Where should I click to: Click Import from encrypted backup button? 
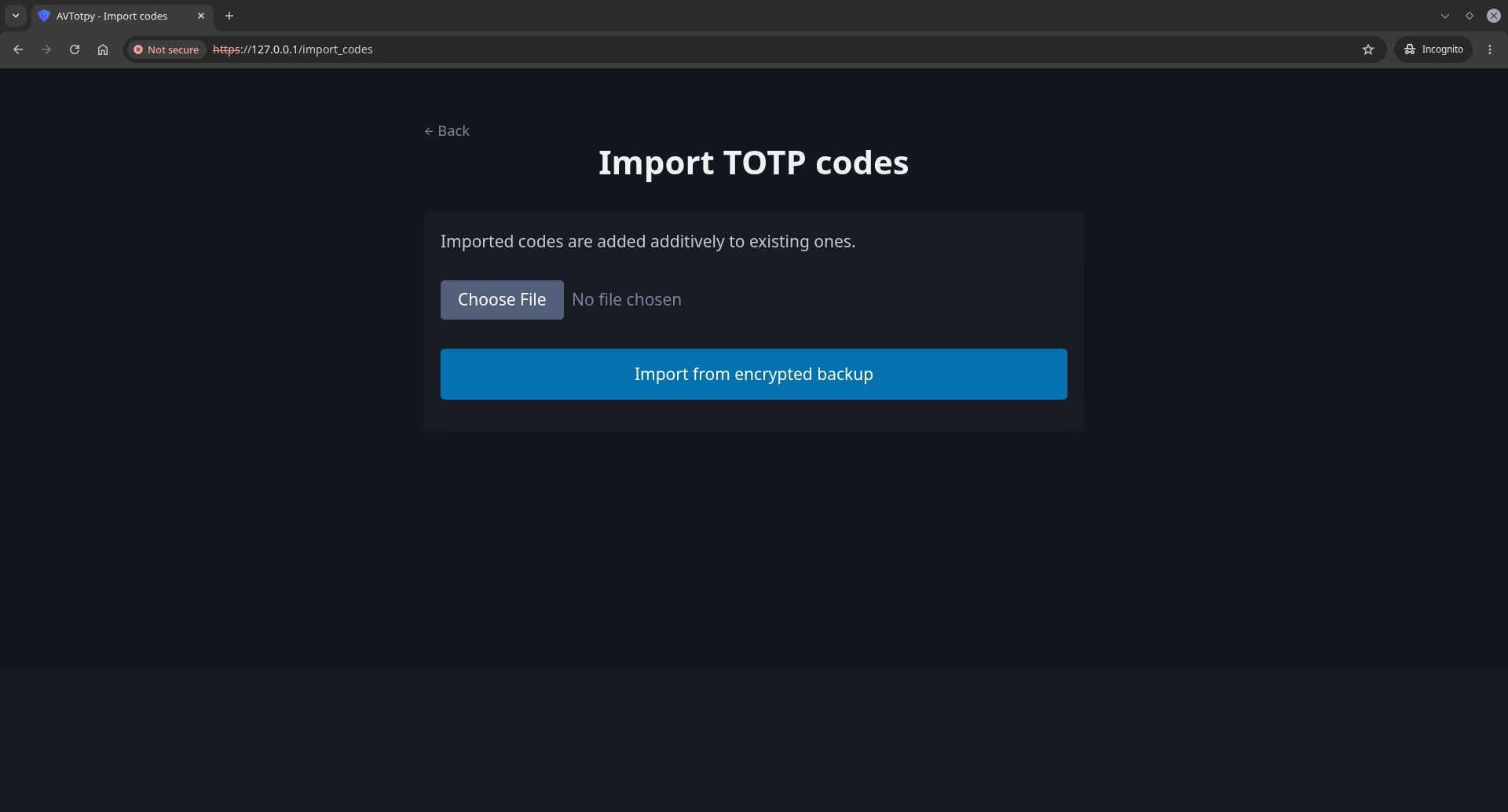754,375
